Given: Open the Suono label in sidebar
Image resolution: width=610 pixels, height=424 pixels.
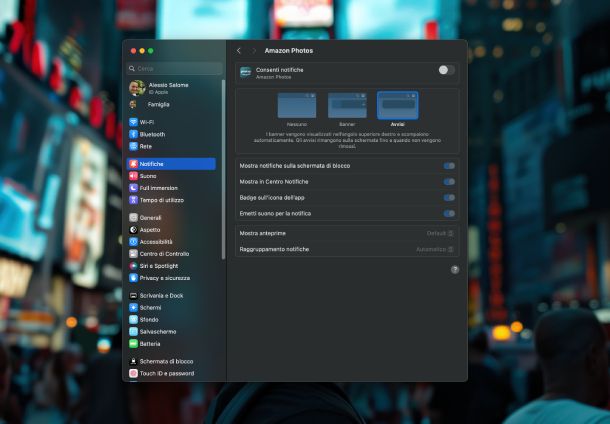Looking at the screenshot, I should (148, 176).
